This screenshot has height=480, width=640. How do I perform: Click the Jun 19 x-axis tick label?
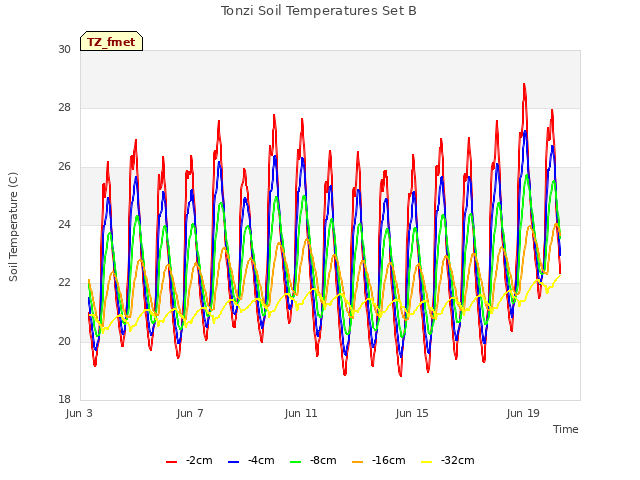click(523, 413)
